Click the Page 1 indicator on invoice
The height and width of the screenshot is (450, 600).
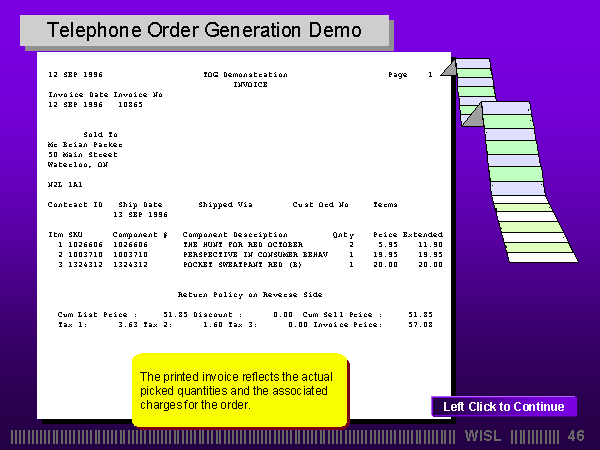[410, 75]
